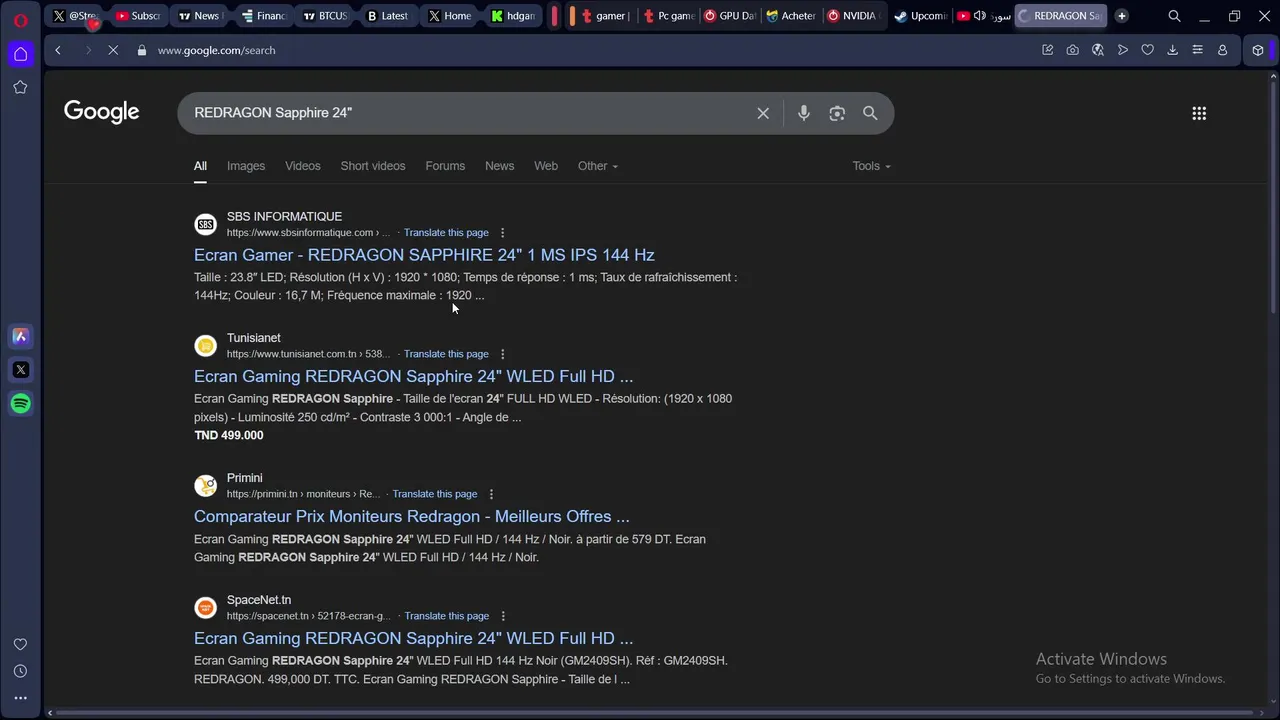The image size is (1280, 720).
Task: Go to the Google logo homepage
Action: [x=101, y=112]
